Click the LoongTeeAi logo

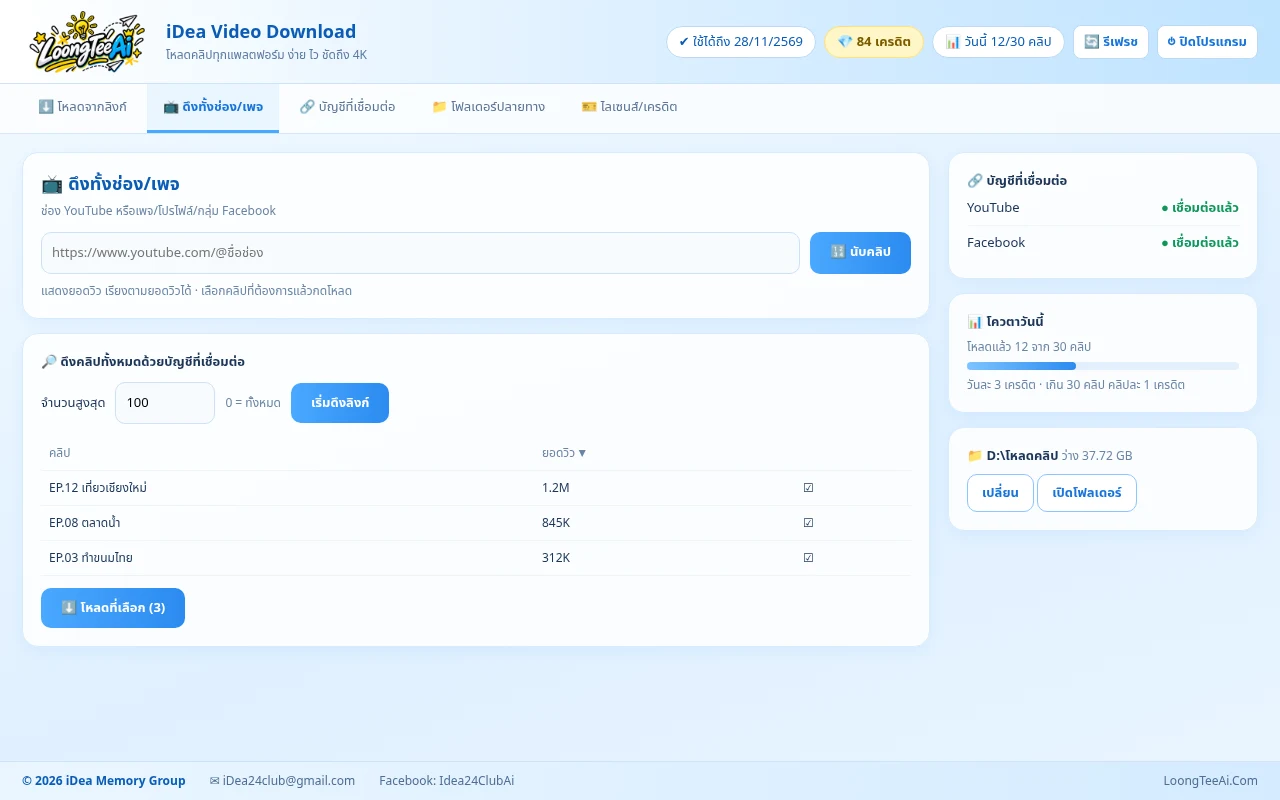(x=87, y=42)
